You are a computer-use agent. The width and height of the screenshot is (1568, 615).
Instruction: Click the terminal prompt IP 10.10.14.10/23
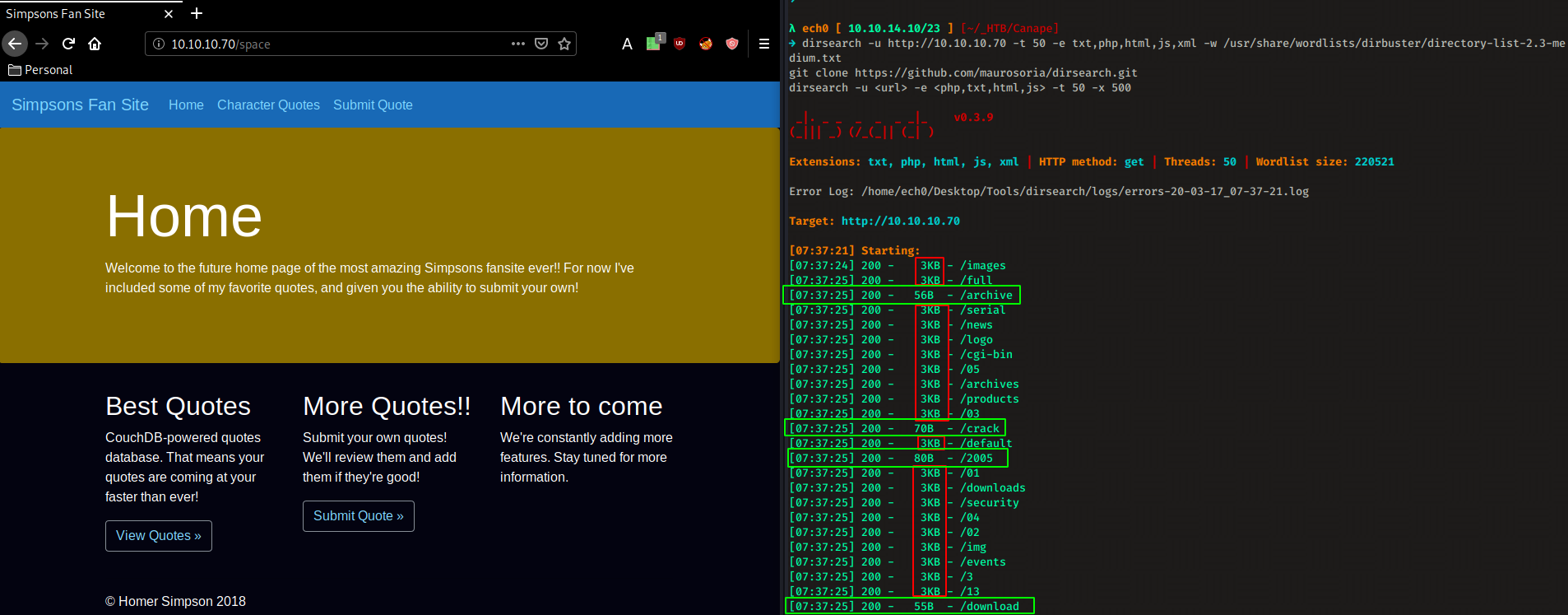894,28
